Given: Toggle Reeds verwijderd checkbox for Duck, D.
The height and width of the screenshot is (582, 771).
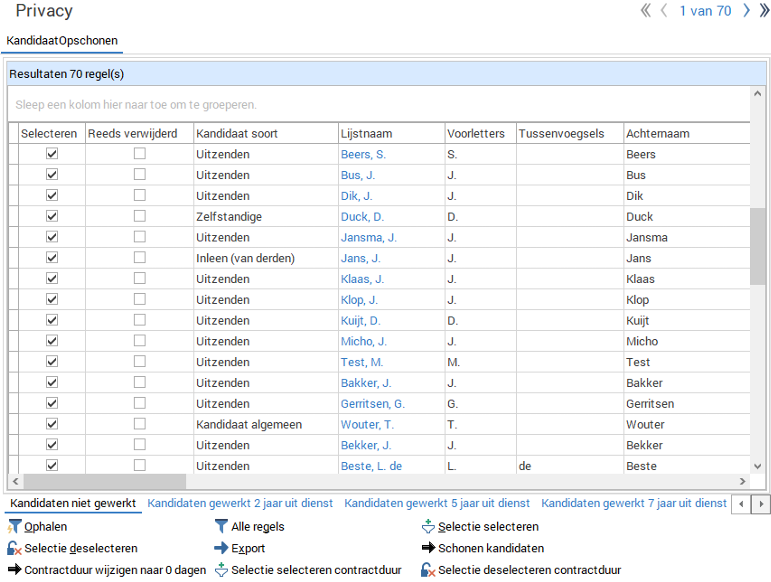Looking at the screenshot, I should tap(140, 217).
